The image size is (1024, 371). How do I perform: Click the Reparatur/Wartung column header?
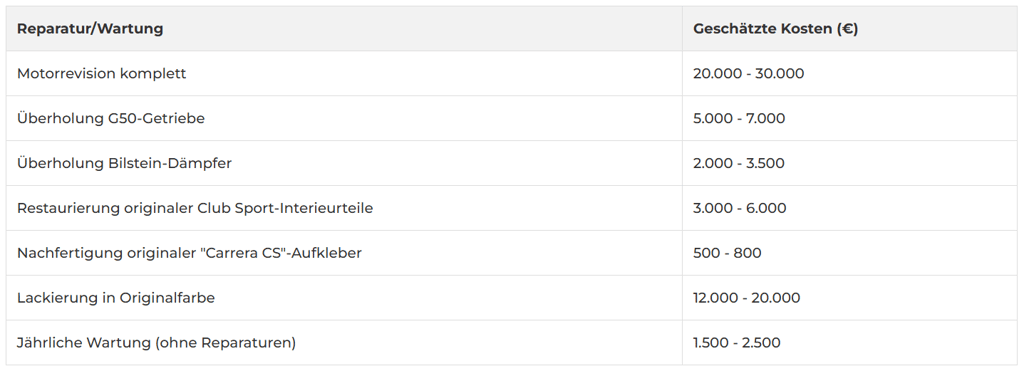point(90,29)
